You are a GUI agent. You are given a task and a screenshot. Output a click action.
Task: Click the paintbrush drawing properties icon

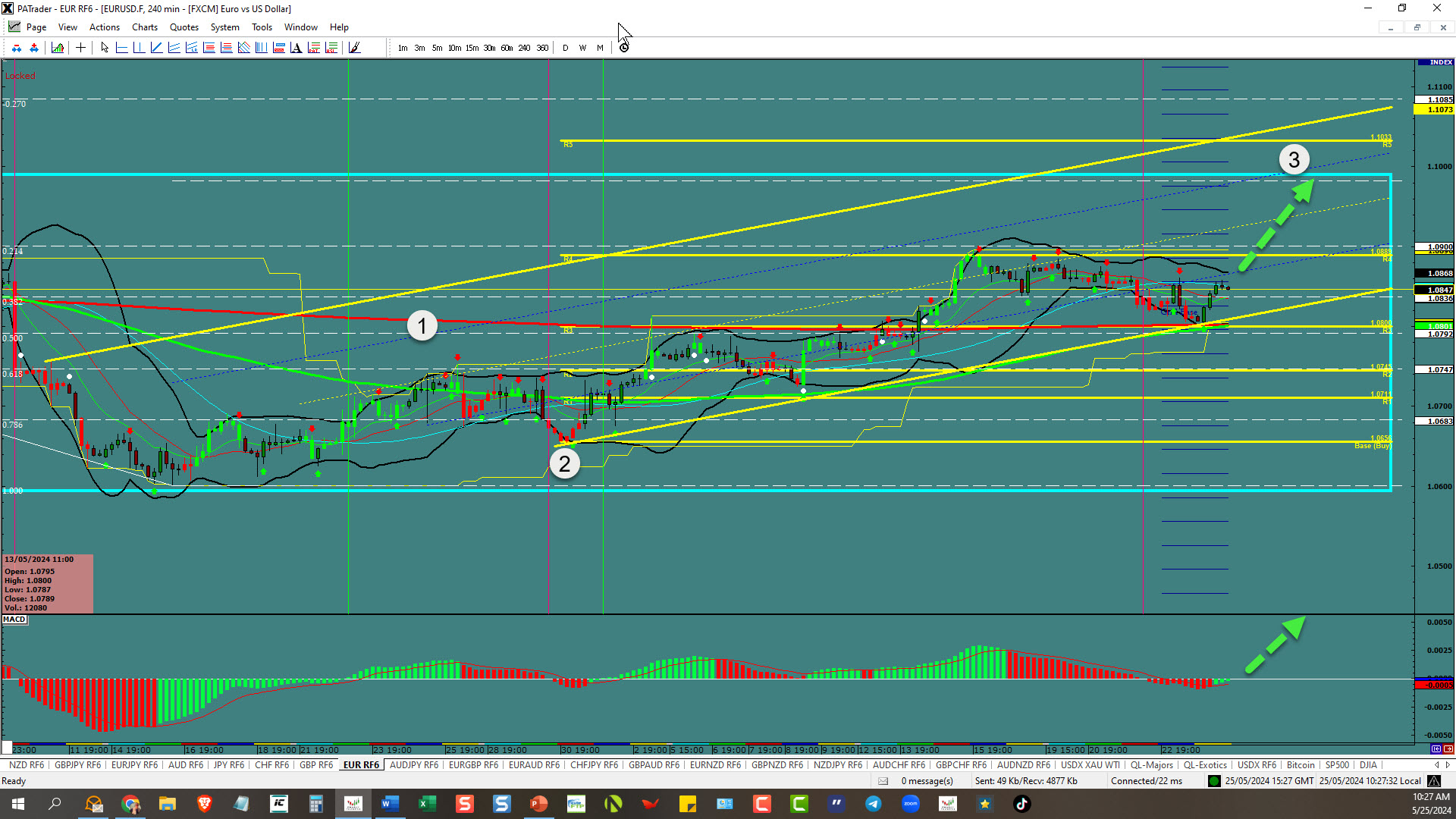[x=354, y=48]
